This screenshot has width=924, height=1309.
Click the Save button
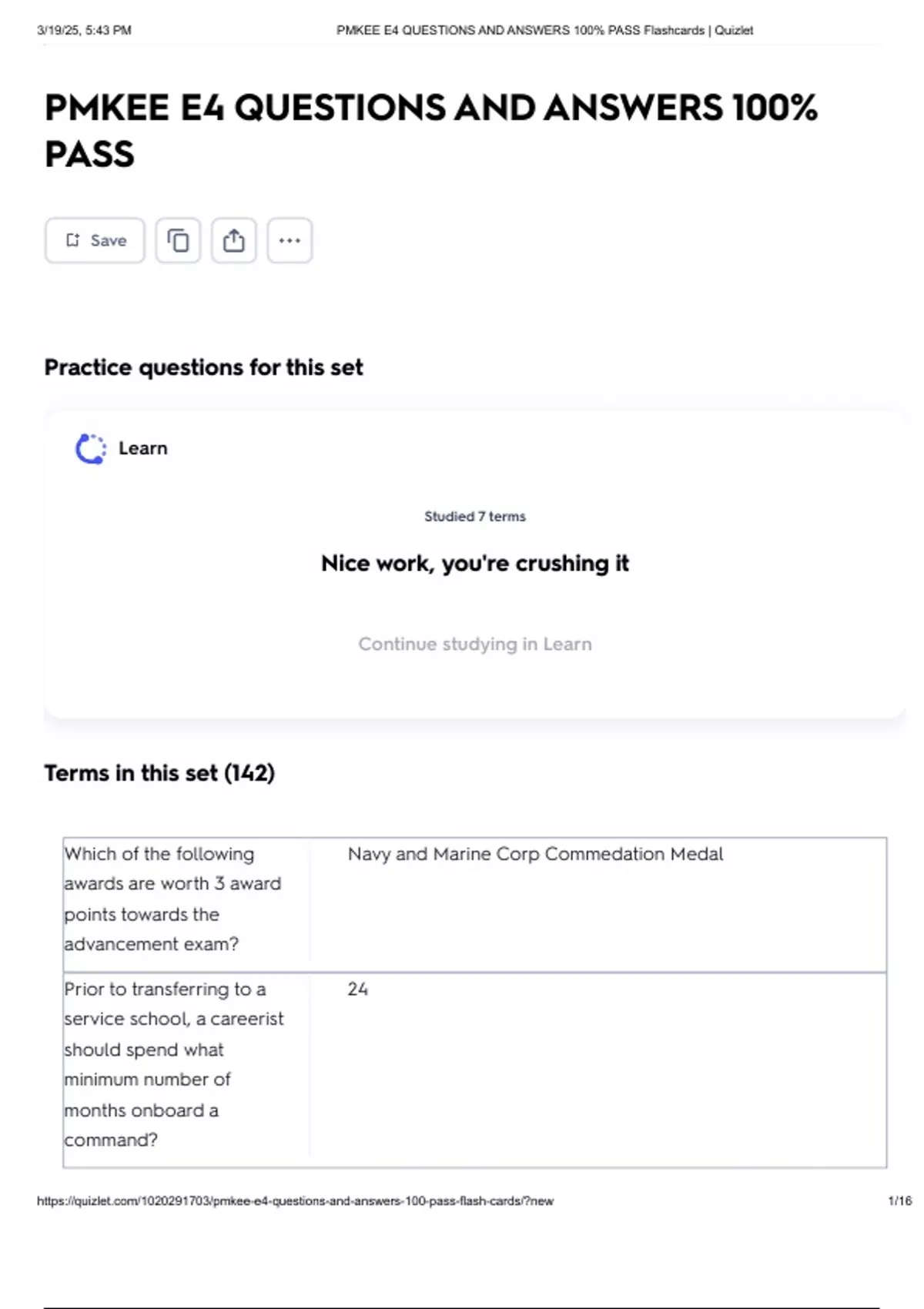point(95,240)
